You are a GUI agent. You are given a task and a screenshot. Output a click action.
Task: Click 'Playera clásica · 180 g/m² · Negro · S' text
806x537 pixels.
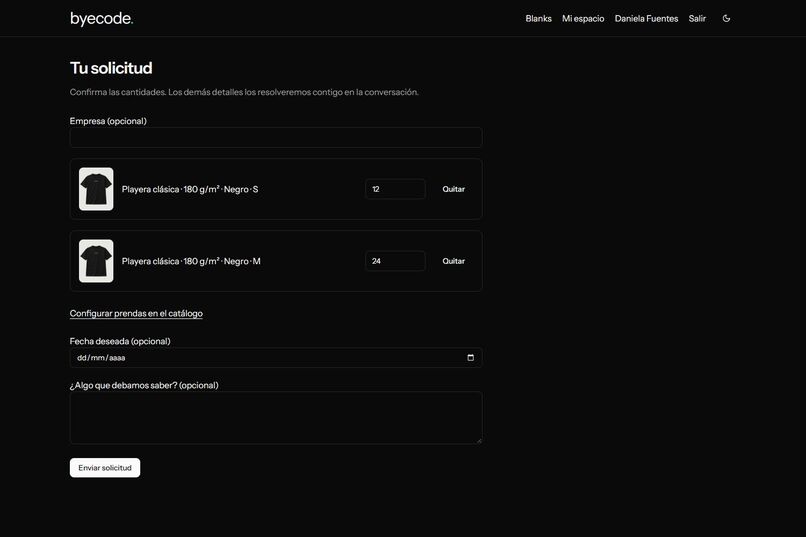pyautogui.click(x=190, y=189)
